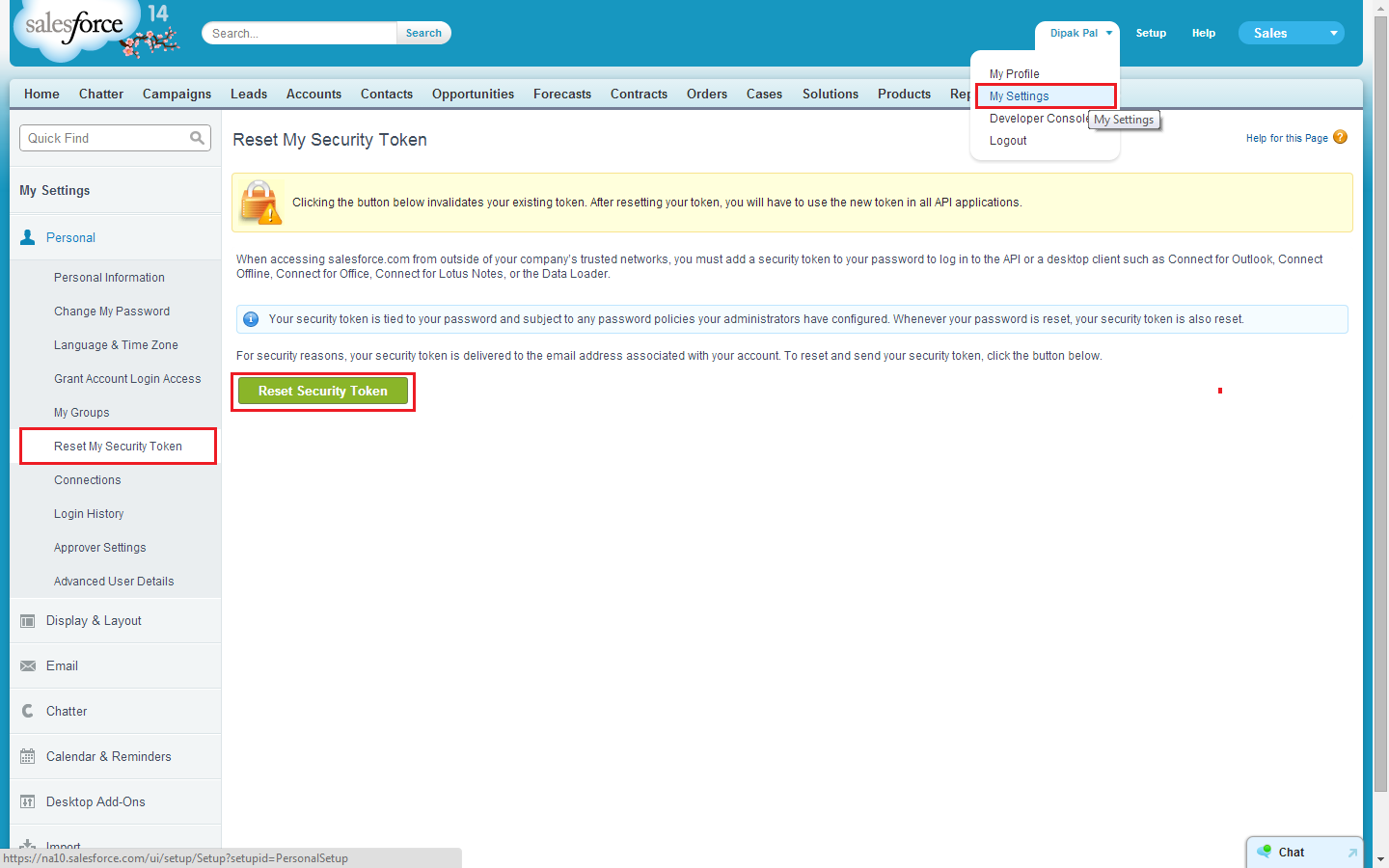Go to the Opportunities tab

pos(473,94)
